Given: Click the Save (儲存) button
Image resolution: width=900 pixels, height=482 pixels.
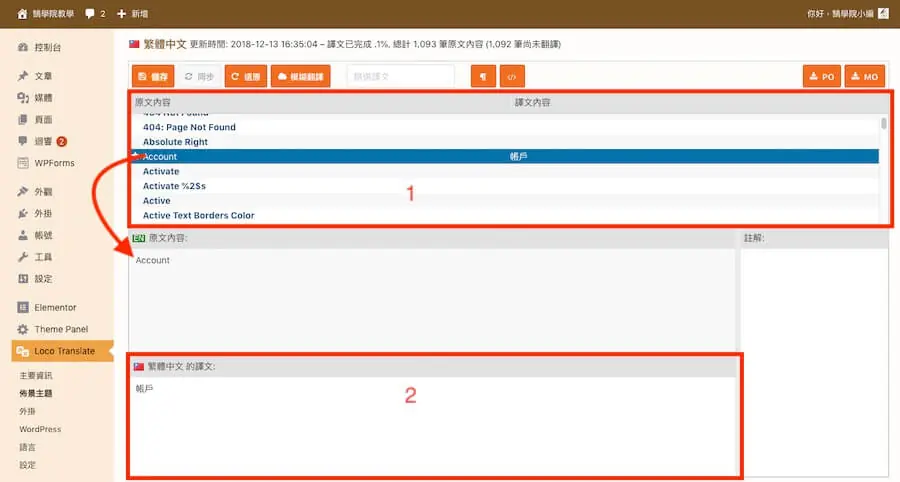Looking at the screenshot, I should [x=153, y=76].
